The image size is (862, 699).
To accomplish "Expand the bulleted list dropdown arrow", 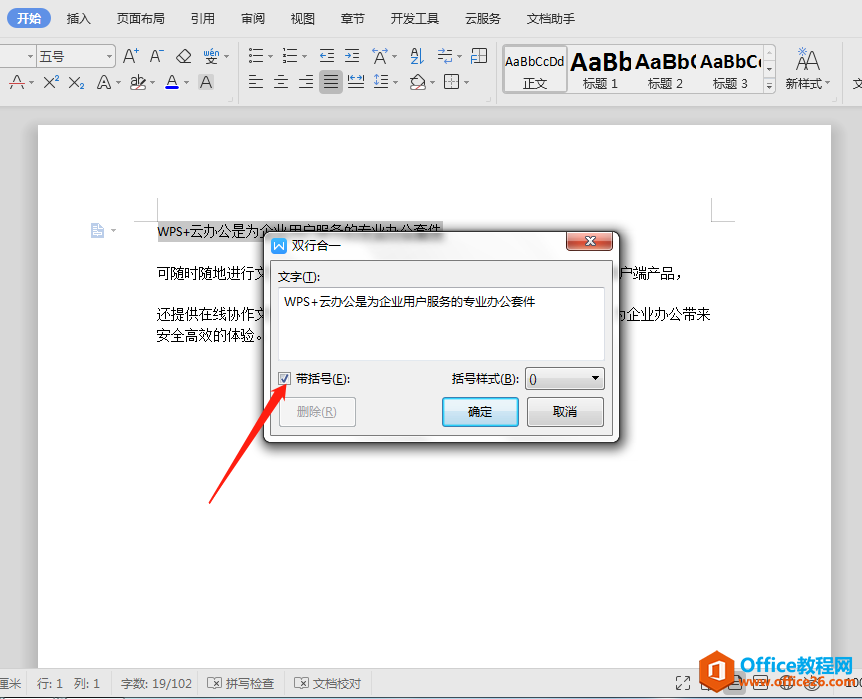I will 270,56.
